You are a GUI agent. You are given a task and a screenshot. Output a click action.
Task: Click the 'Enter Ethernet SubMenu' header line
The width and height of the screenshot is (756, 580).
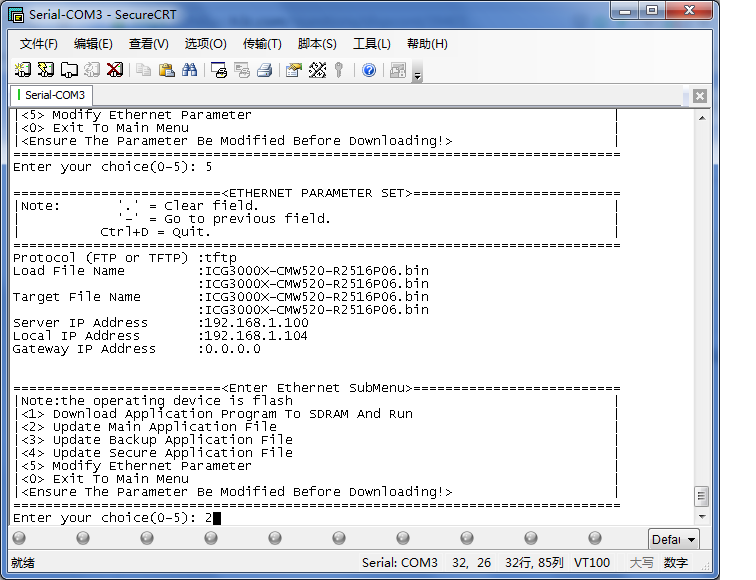[317, 388]
